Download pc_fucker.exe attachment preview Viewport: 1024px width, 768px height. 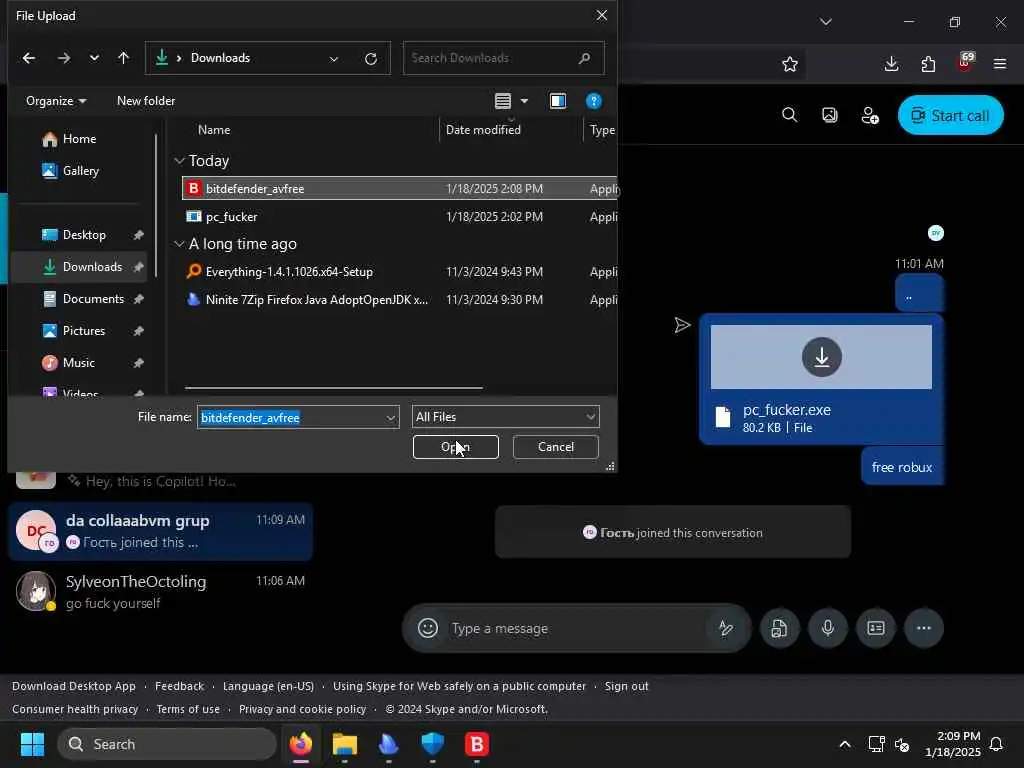[822, 357]
